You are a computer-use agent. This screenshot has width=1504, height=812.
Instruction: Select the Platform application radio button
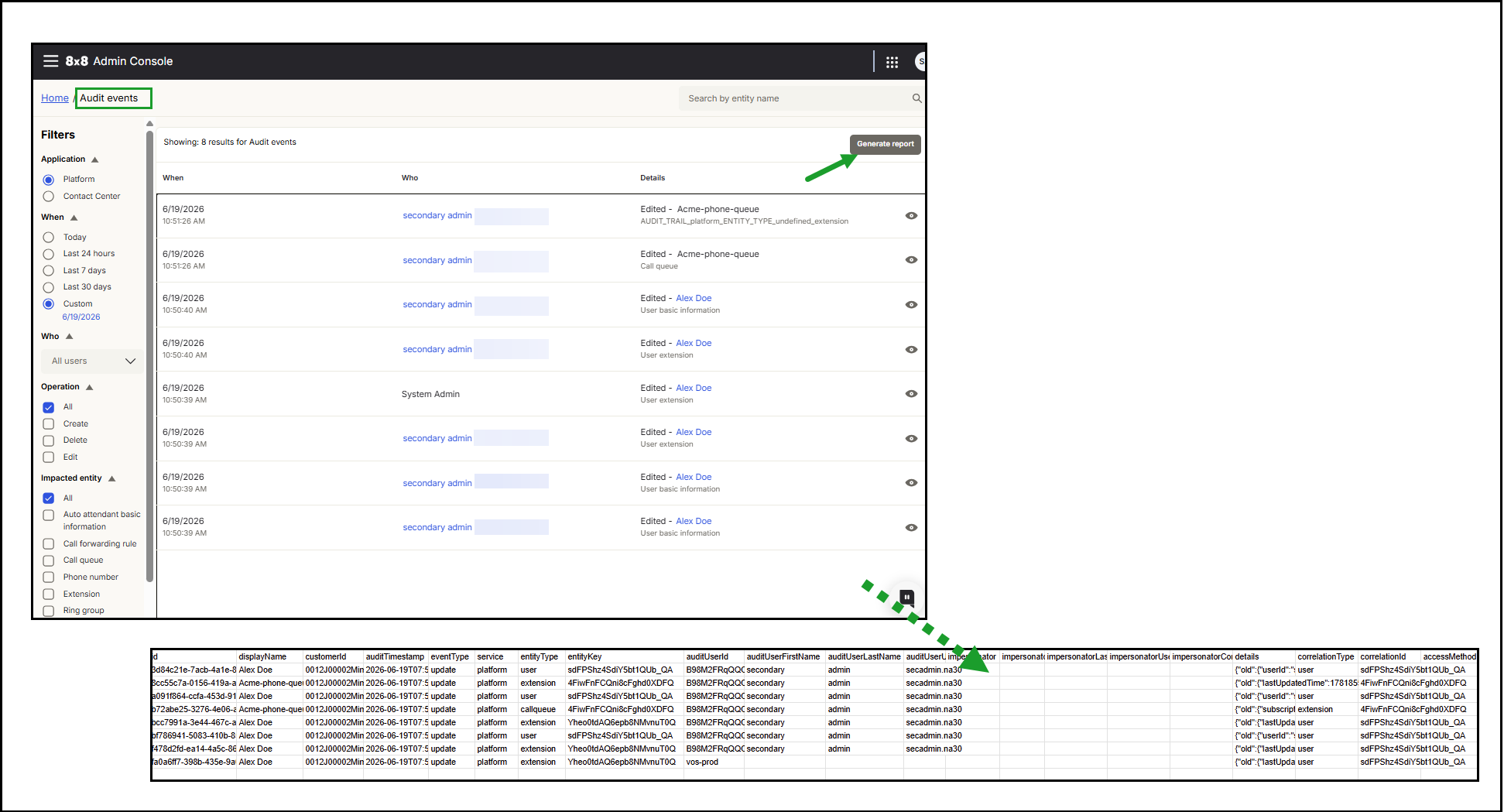coord(48,180)
